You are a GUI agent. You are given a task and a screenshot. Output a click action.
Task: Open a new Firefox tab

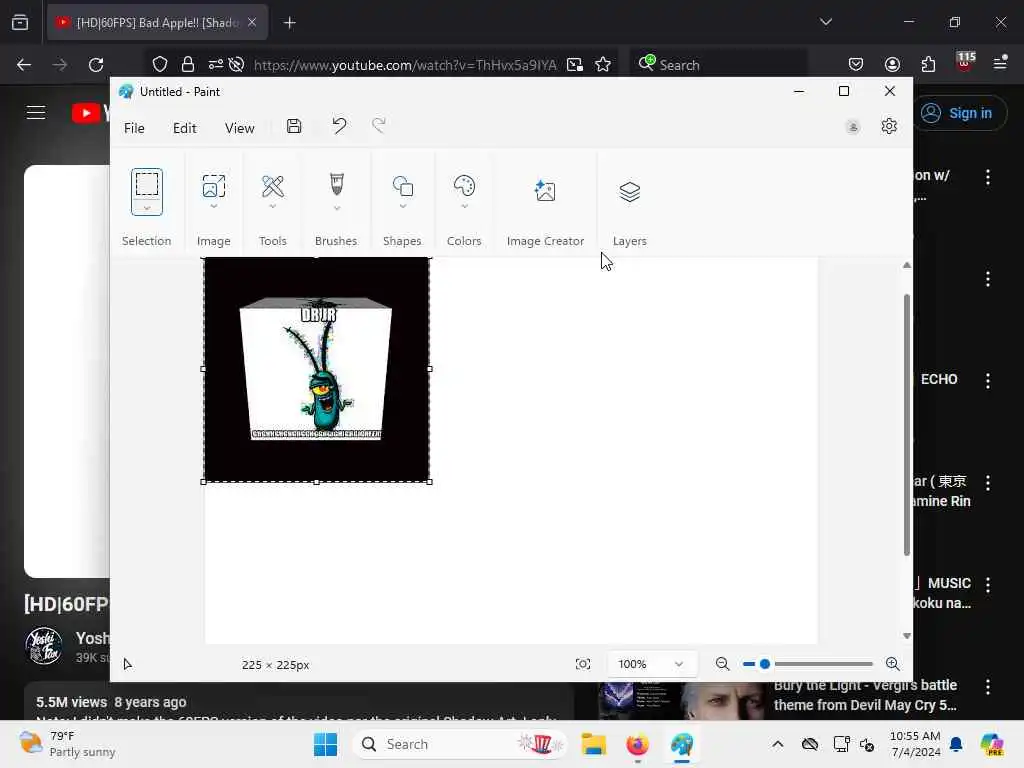coord(289,23)
